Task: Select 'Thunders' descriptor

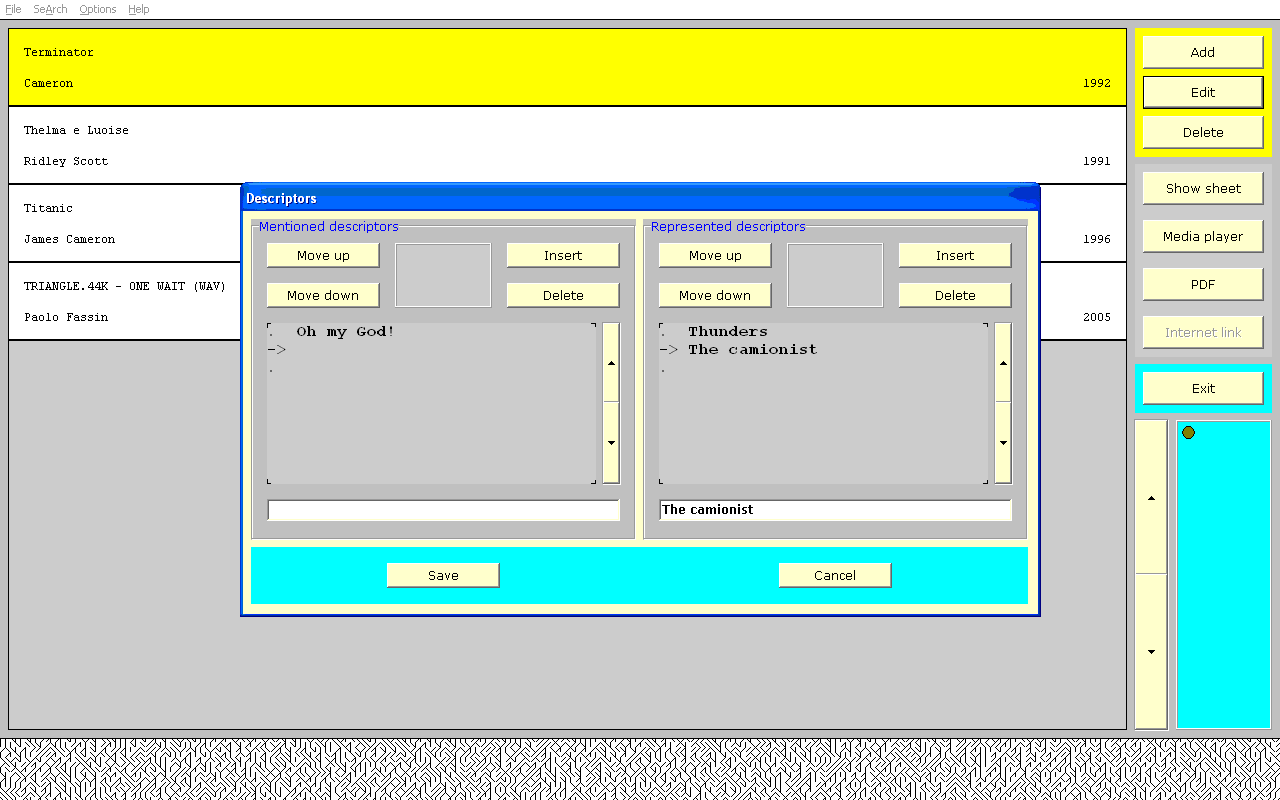Action: click(728, 332)
